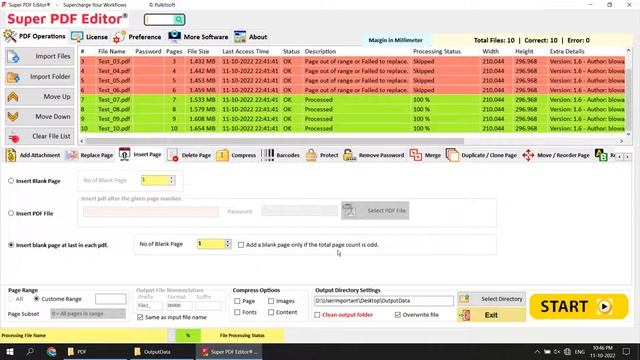Image resolution: width=640 pixels, height=360 pixels.
Task: Open Windows taskbar search
Action: (x=30, y=351)
